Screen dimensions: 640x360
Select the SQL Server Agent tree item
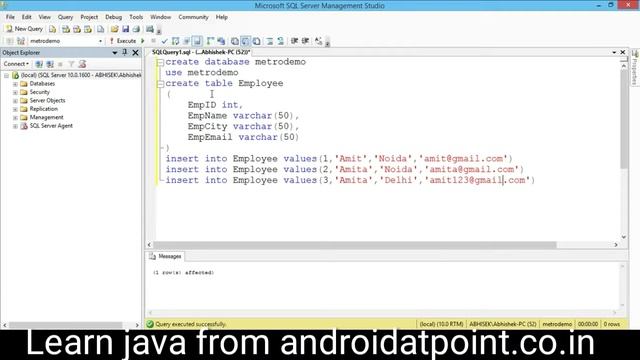tap(51, 126)
